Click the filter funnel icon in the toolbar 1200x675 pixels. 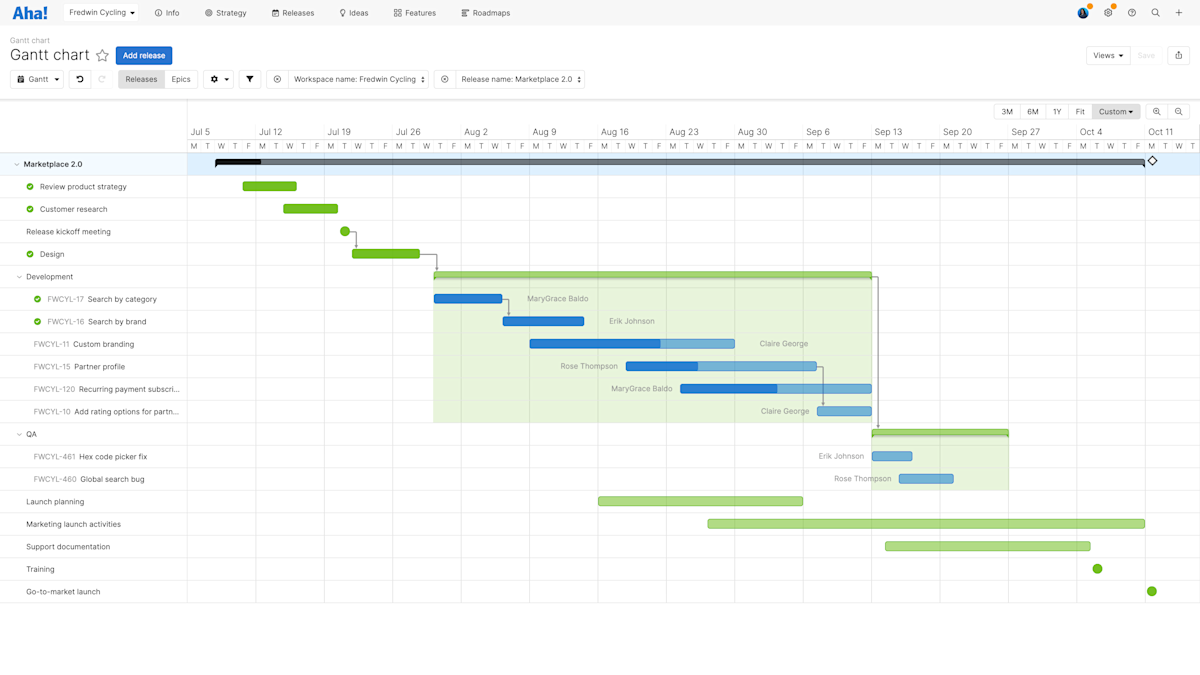(x=249, y=79)
